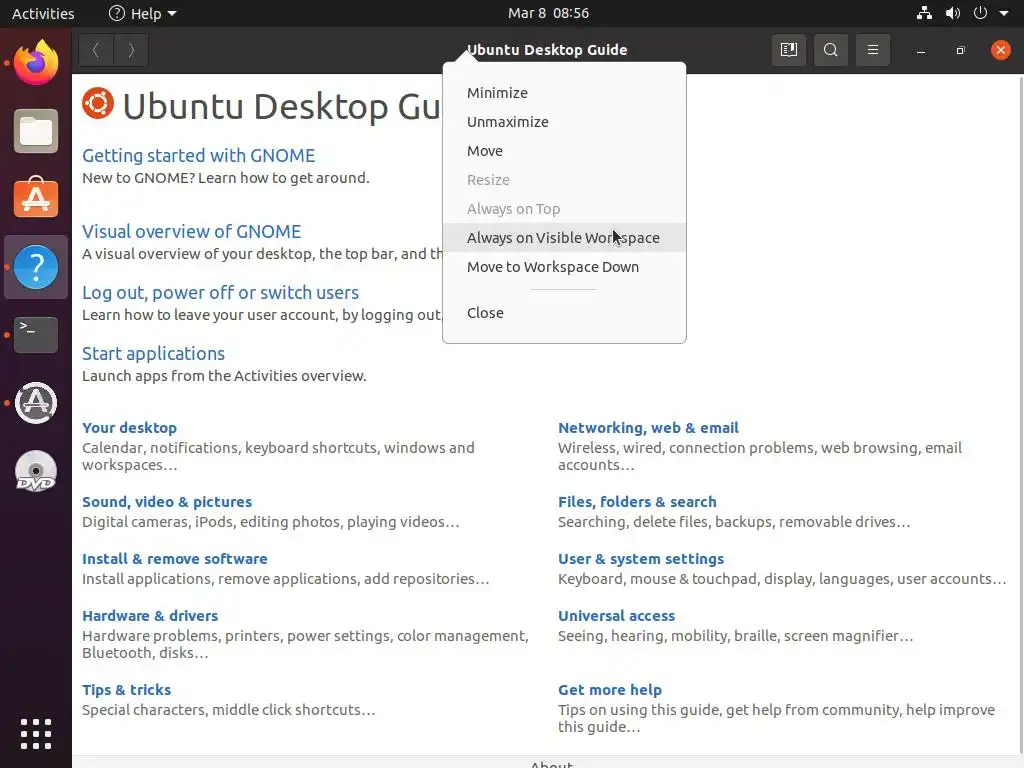Open User & system settings topic
The width and height of the screenshot is (1024, 768).
[x=641, y=559]
